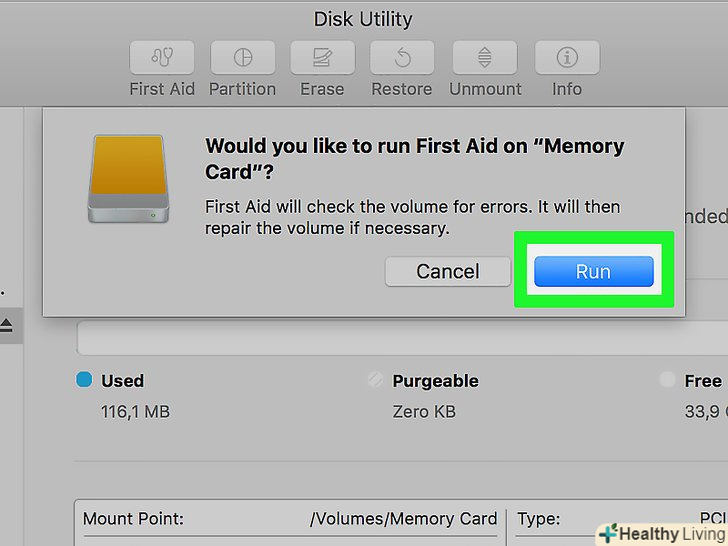The width and height of the screenshot is (728, 546).
Task: Select the Mount Point row
Action: 290,519
